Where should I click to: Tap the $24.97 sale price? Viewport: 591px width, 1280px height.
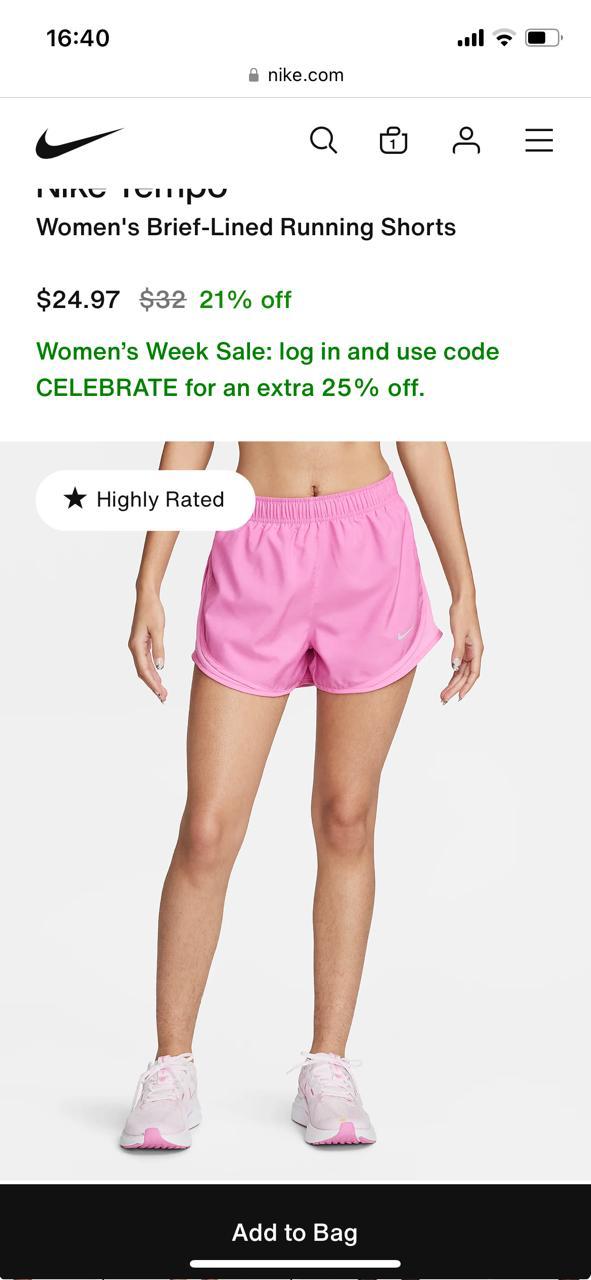coord(78,299)
